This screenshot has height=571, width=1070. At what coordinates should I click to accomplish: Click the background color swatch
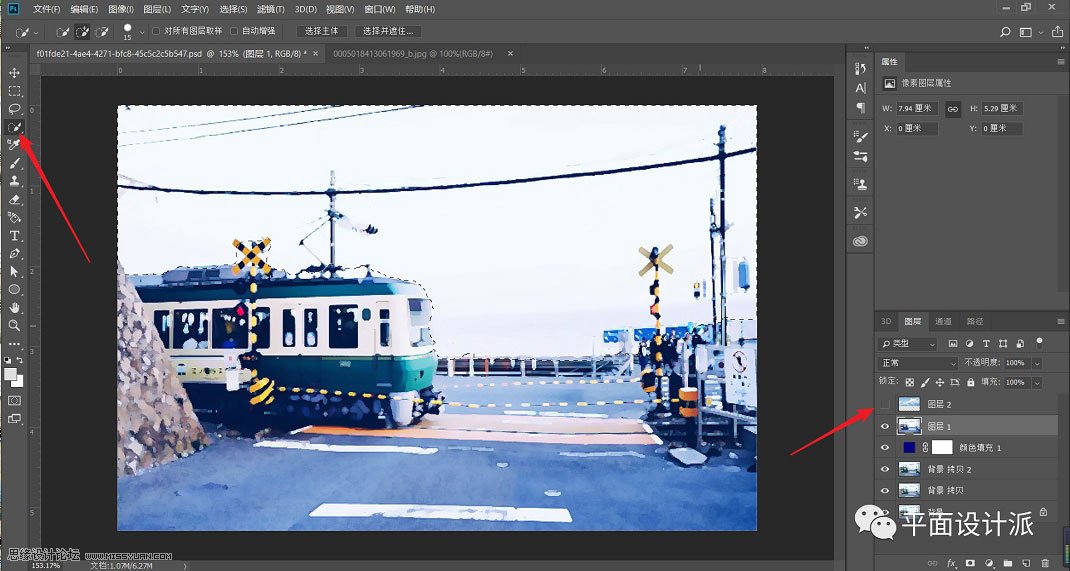click(x=18, y=381)
